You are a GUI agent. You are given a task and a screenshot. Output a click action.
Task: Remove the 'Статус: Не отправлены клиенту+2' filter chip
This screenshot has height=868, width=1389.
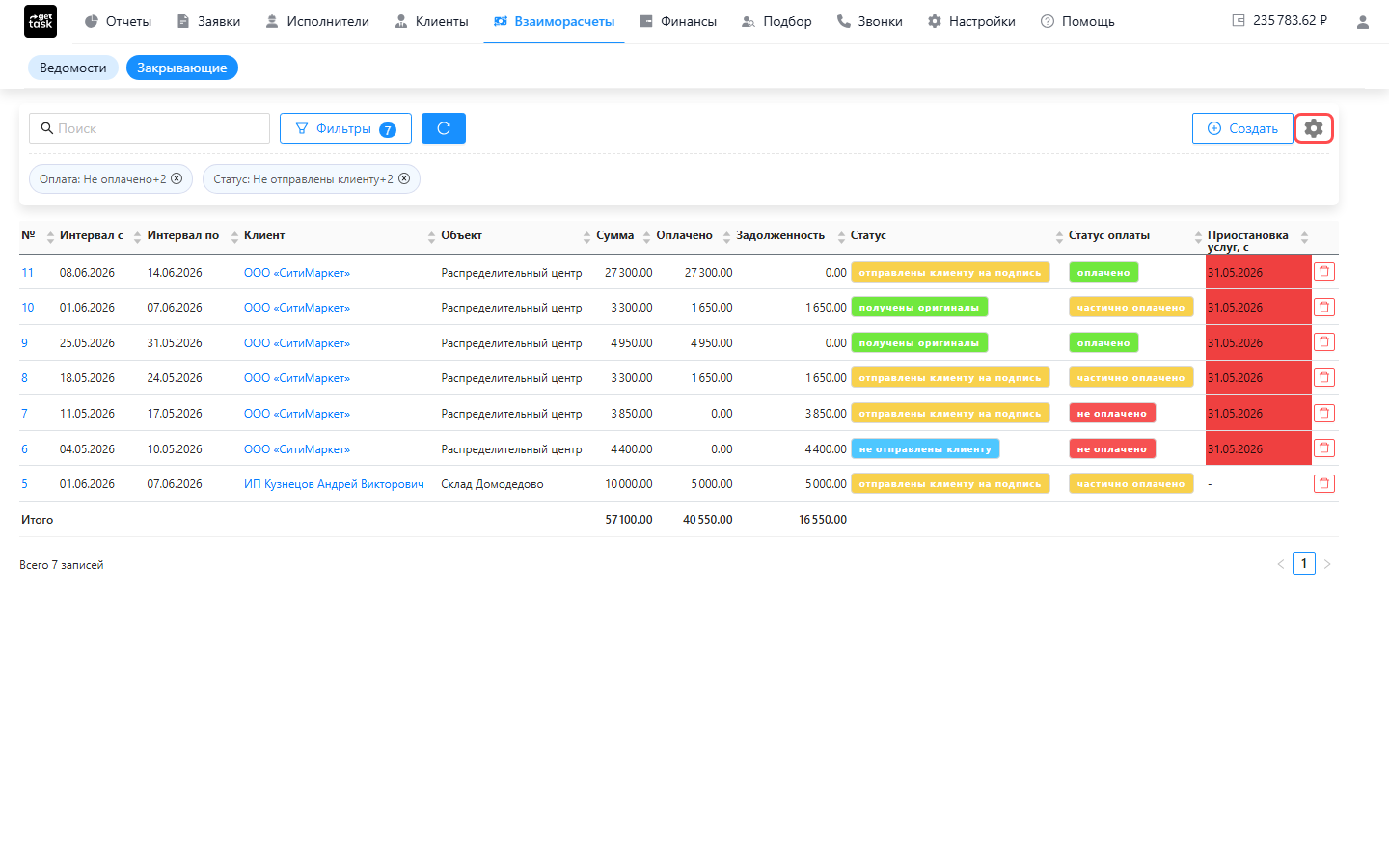pyautogui.click(x=404, y=178)
